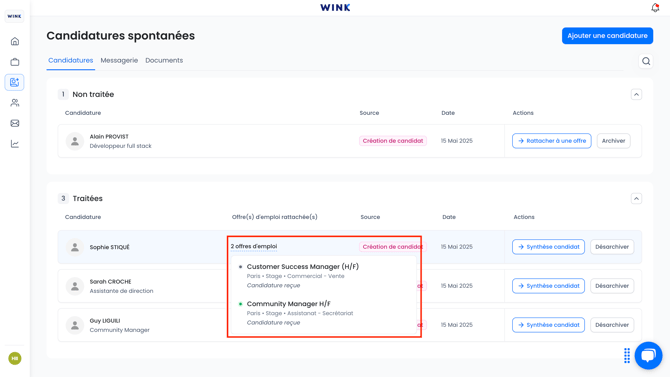Open the mail envelope sidebar icon

pos(15,123)
